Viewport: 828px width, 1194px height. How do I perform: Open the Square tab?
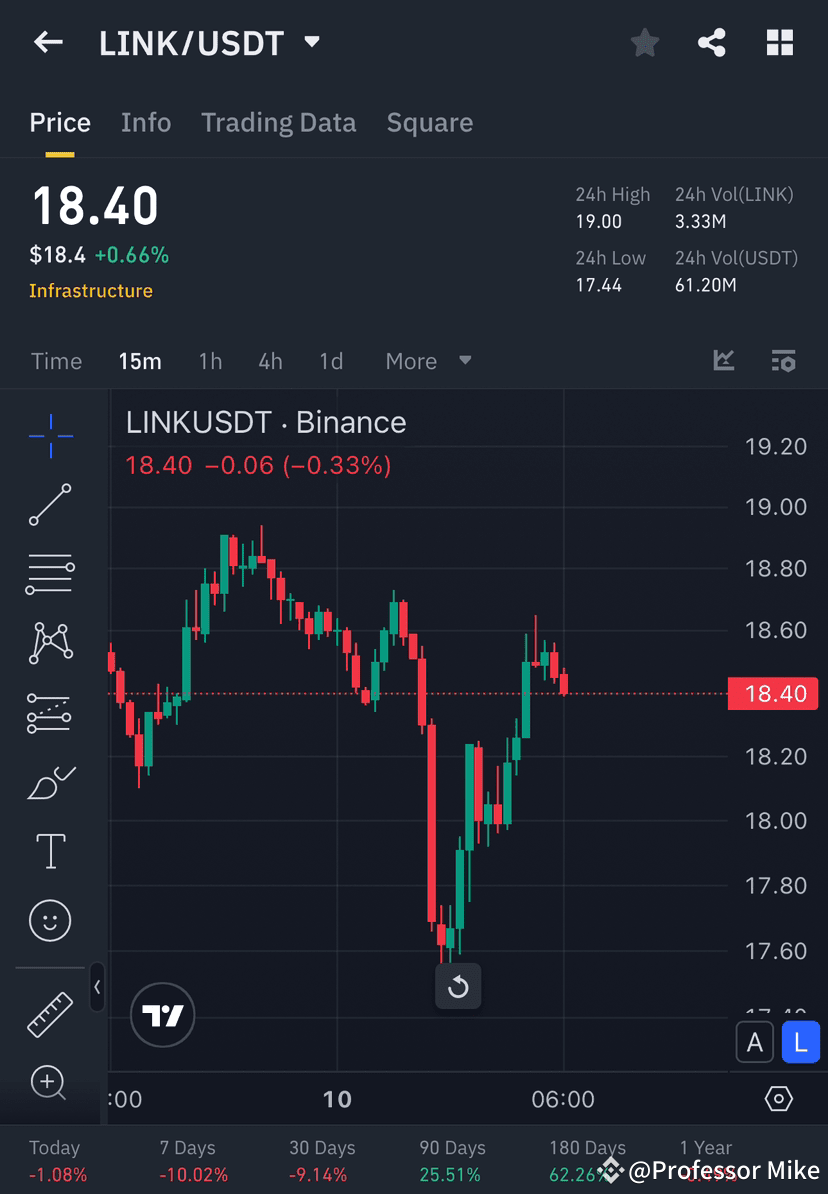[429, 122]
